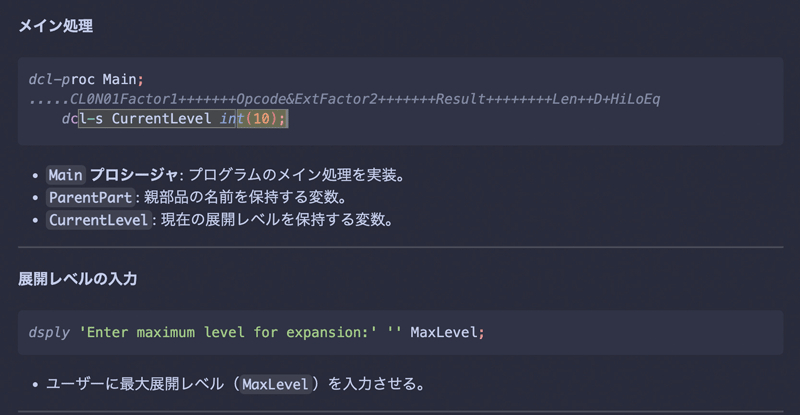Screen dimensions: 800x415
Task: Click the empty quotes '' in dsply line
Action: [x=394, y=331]
